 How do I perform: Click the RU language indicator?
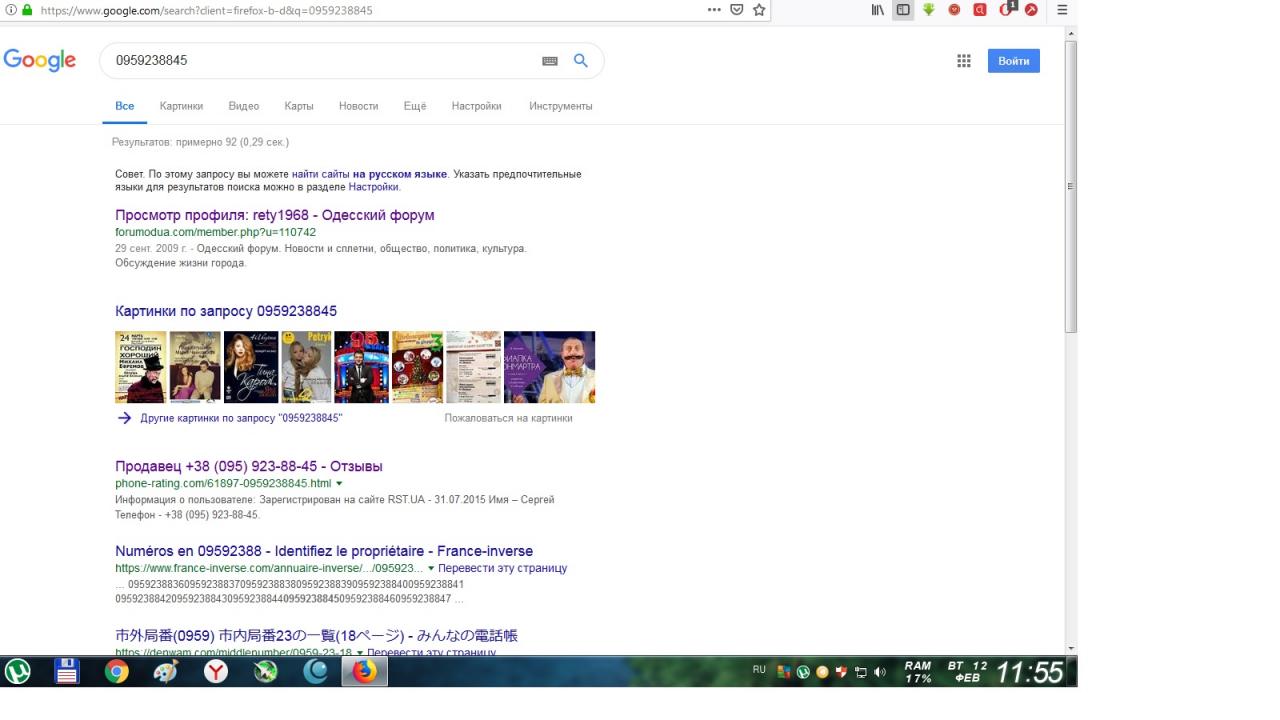pos(759,670)
